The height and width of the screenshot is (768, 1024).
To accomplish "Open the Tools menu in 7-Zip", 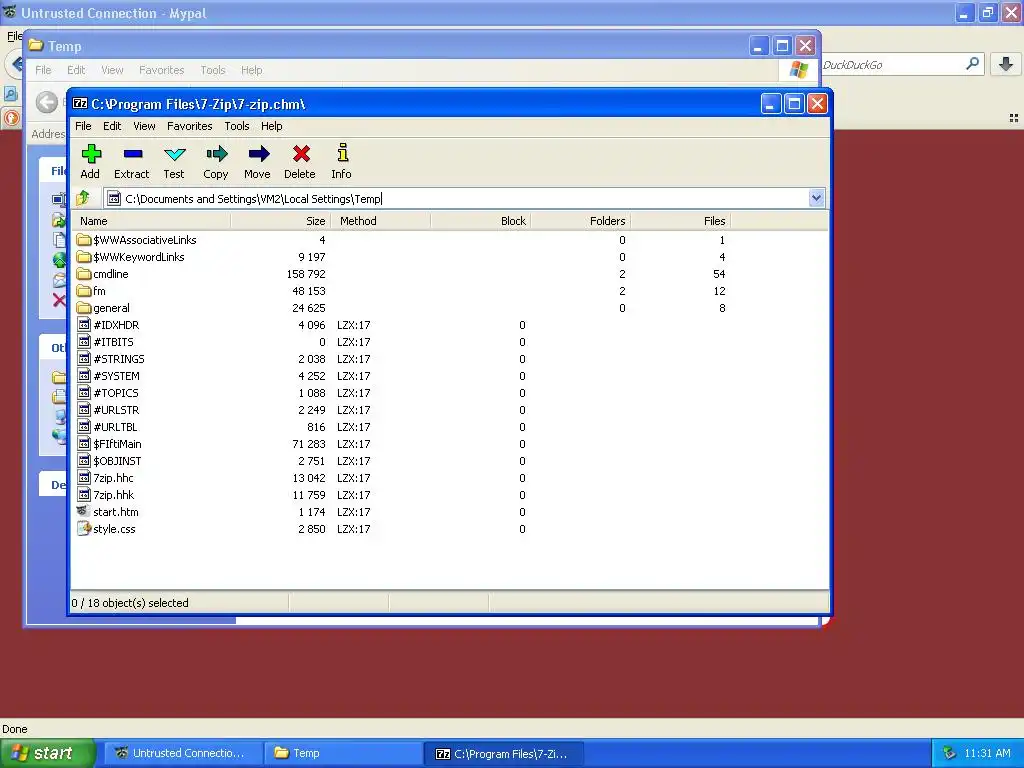I will coord(237,126).
